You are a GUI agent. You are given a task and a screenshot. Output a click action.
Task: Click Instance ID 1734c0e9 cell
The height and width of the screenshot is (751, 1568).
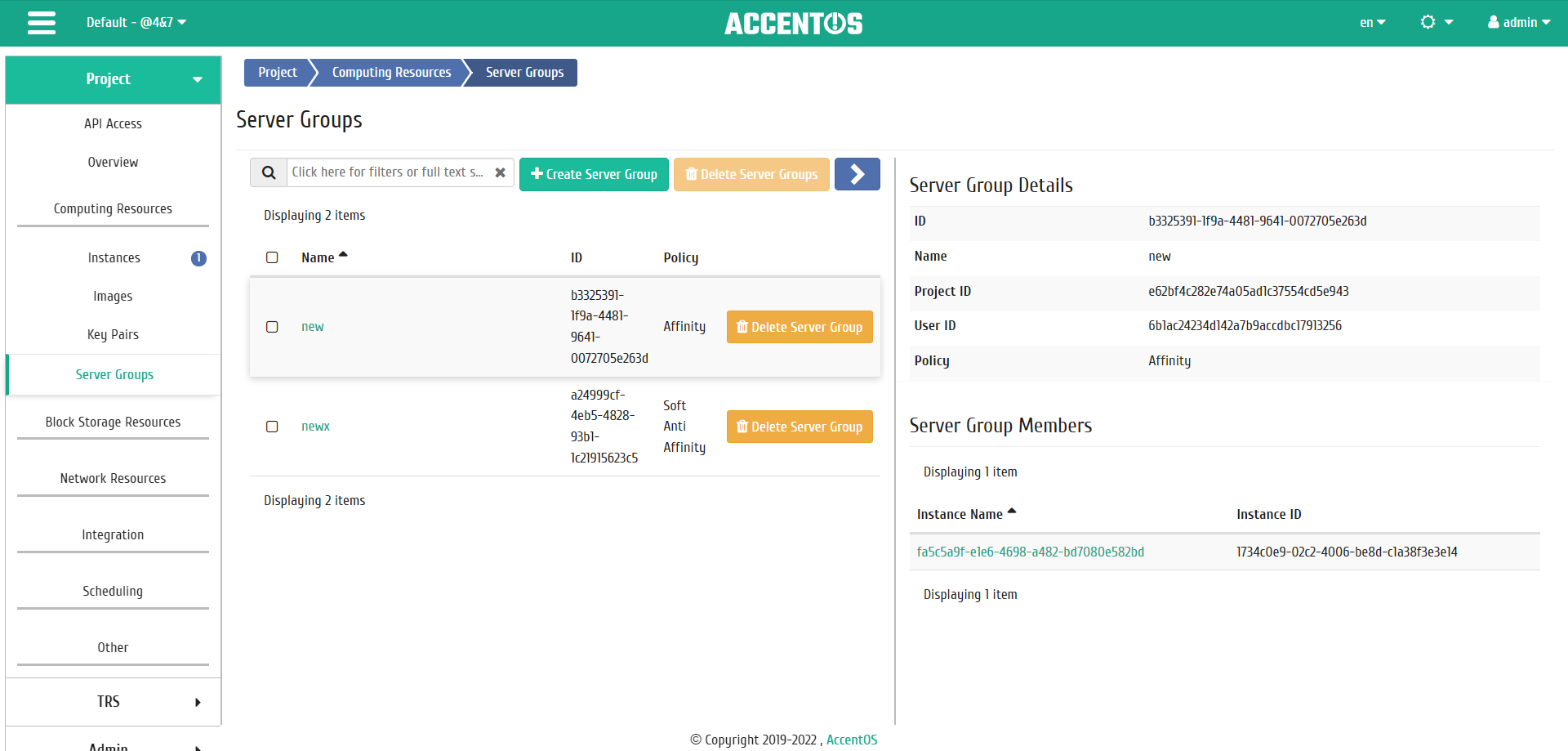pos(1347,552)
